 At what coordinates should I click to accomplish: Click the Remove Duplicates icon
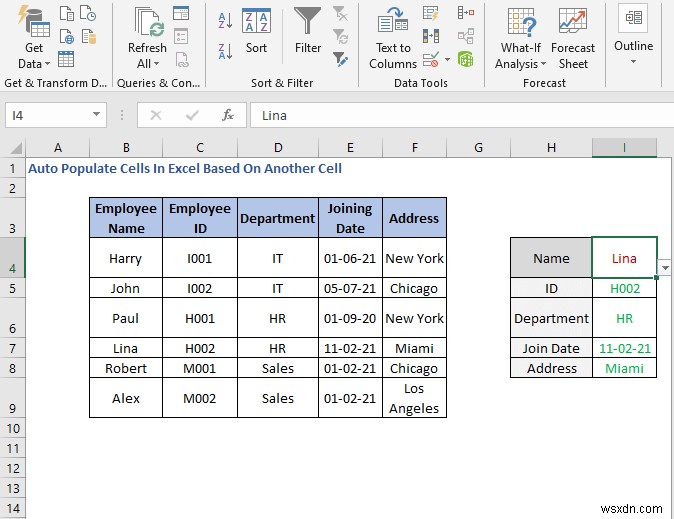(x=430, y=36)
